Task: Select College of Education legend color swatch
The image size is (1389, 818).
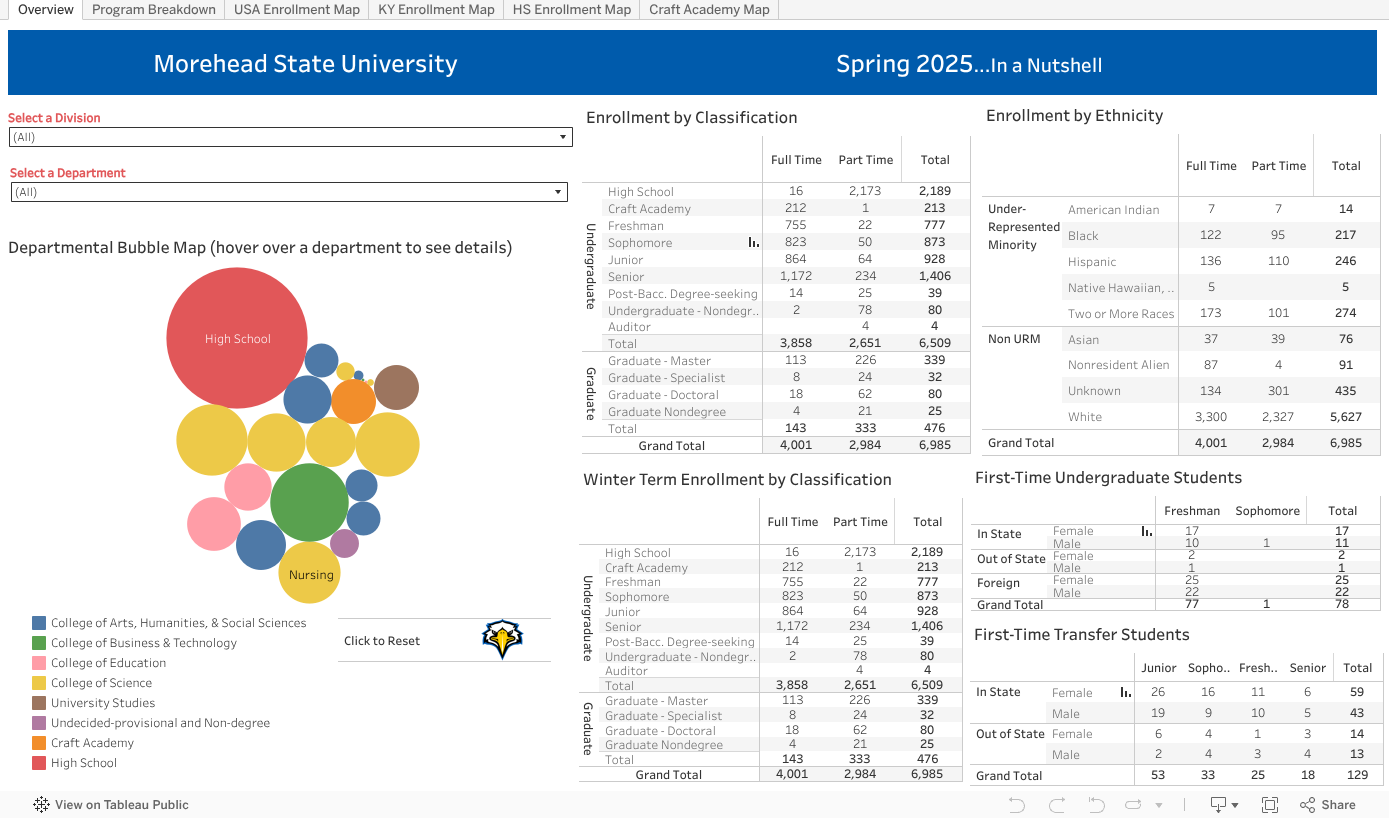Action: coord(39,663)
